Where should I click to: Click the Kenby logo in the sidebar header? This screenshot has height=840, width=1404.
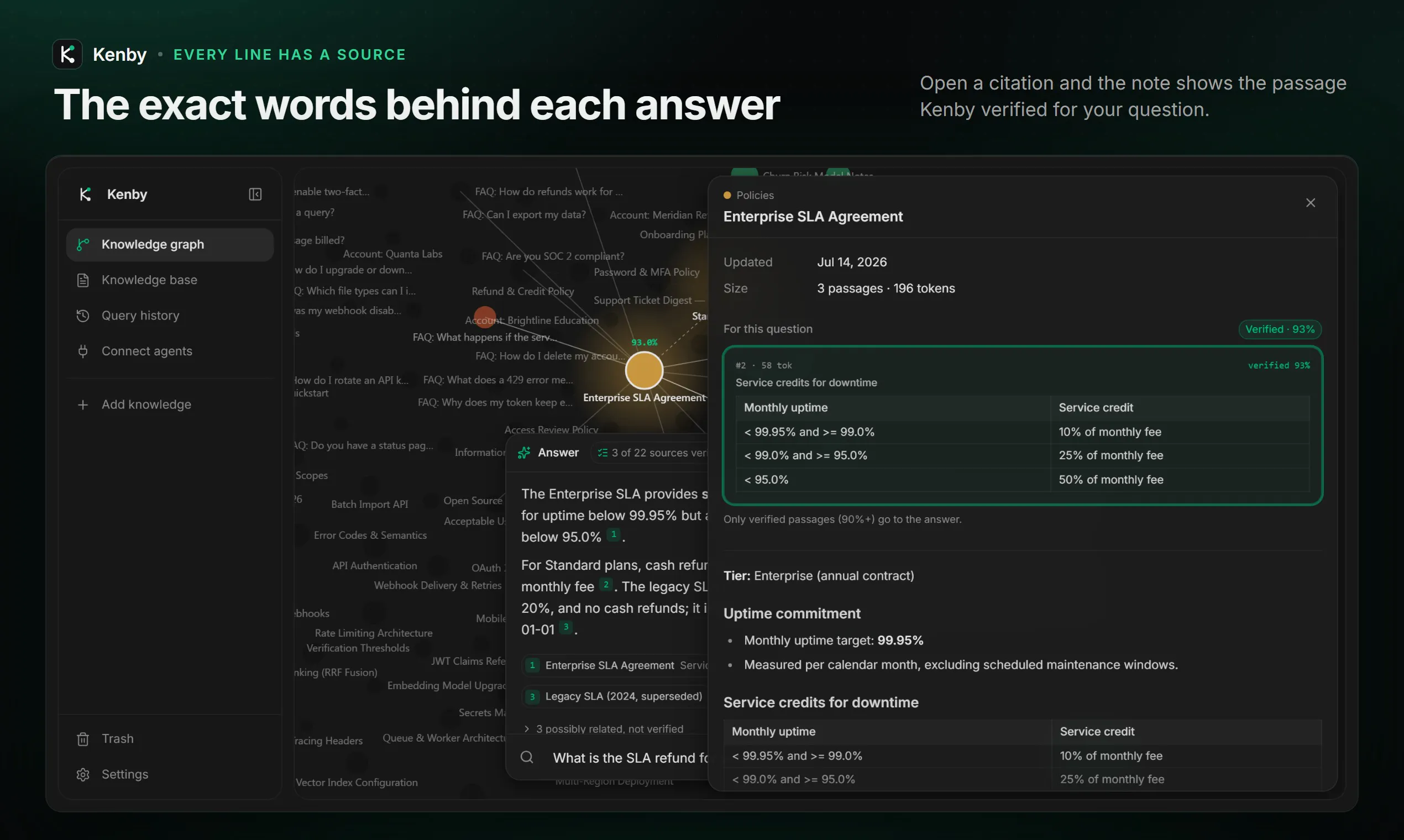click(x=85, y=194)
